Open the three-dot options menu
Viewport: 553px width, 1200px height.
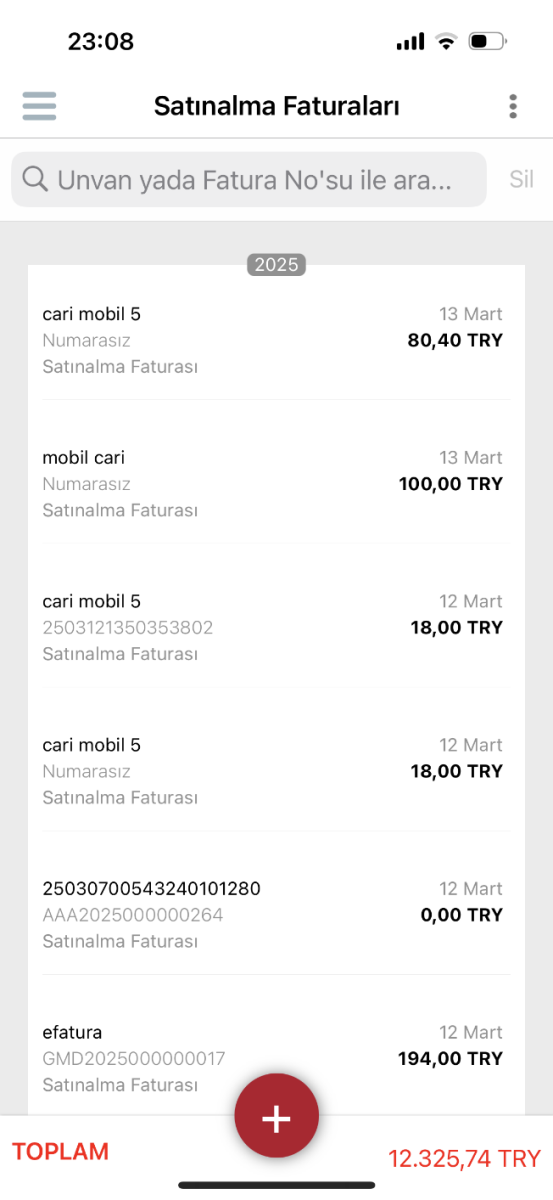[x=513, y=106]
